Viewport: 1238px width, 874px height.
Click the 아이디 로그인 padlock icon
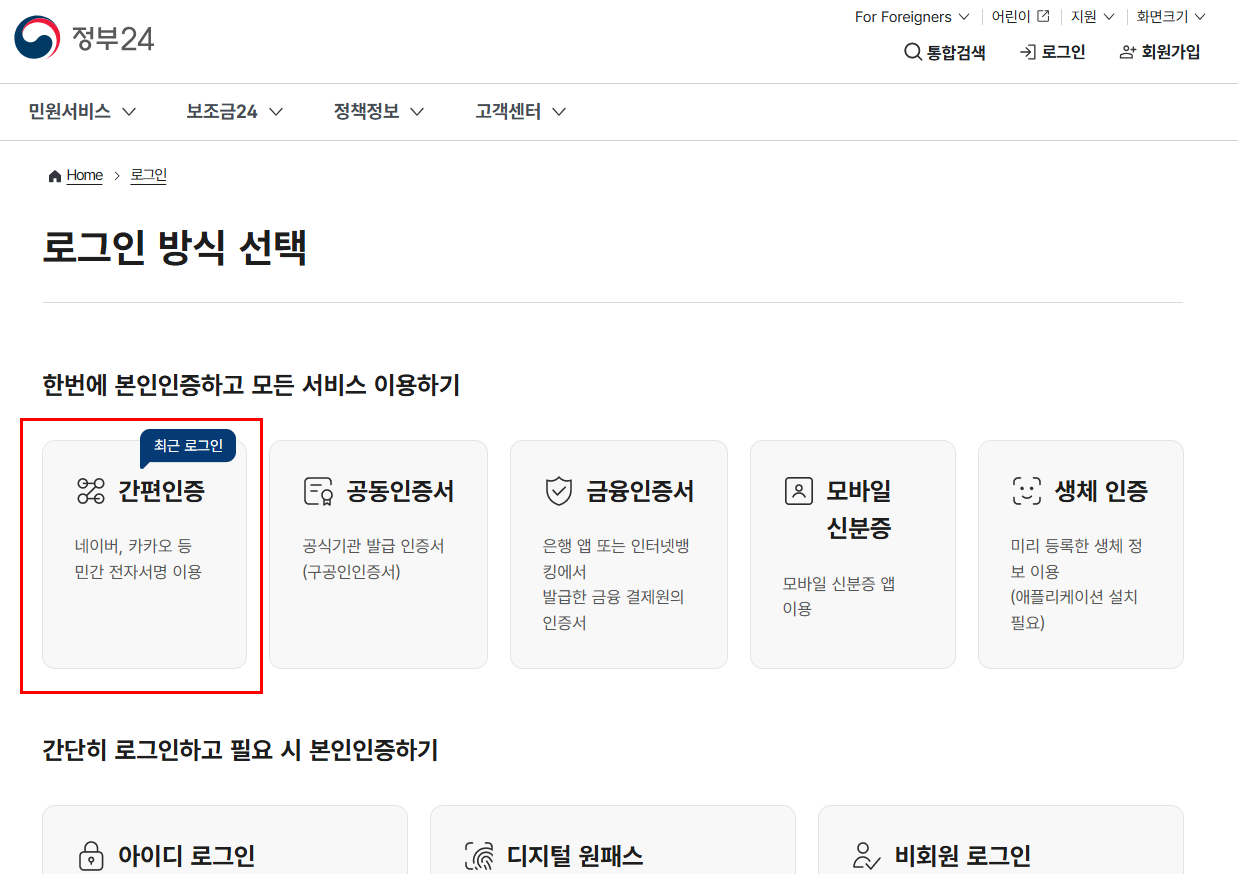click(x=91, y=856)
